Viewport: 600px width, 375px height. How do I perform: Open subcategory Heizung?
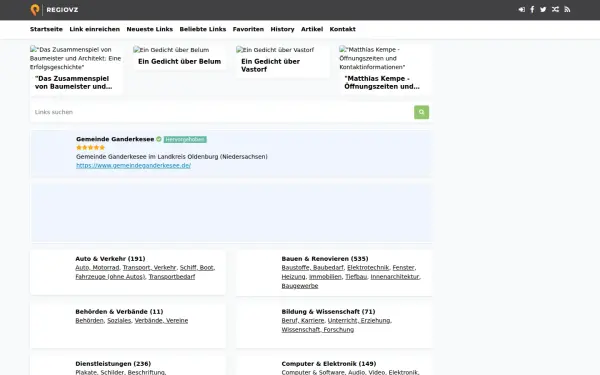[x=293, y=277]
